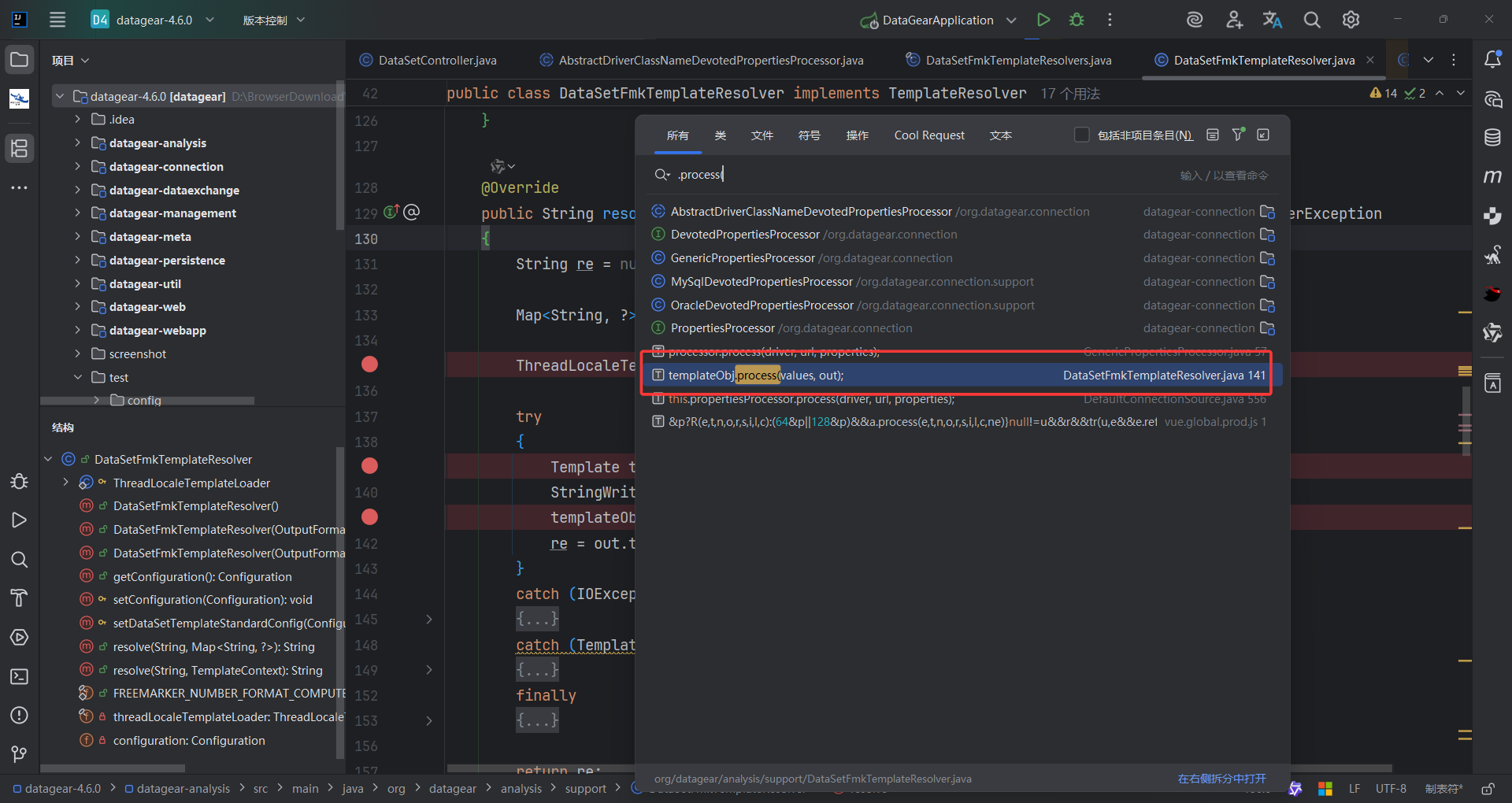Open the main hamburger menu
The height and width of the screenshot is (803, 1512).
57,20
